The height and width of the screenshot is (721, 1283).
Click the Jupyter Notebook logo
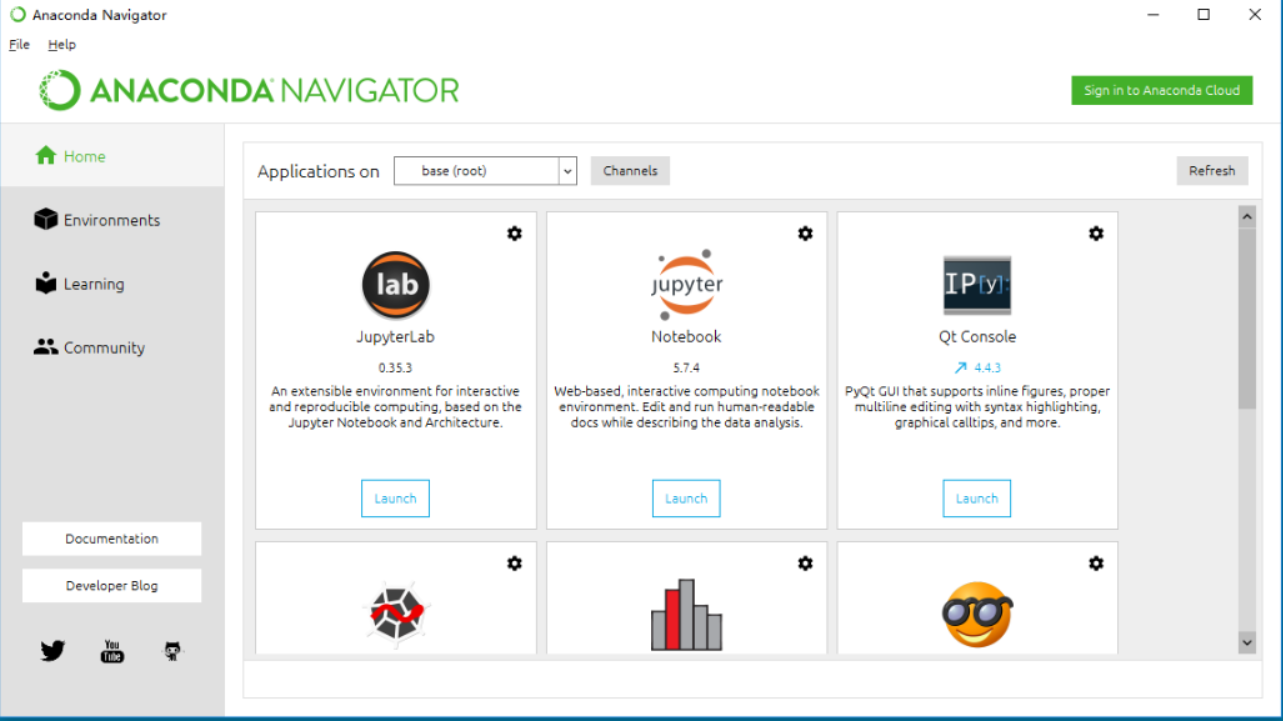coord(686,284)
